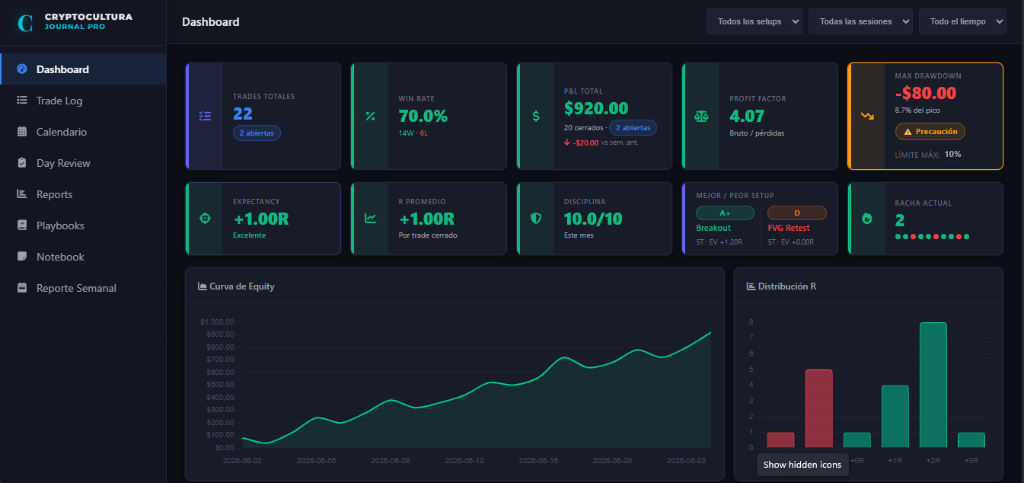Click the Por trade cerrado caption
This screenshot has width=1024, height=483.
coord(428,235)
